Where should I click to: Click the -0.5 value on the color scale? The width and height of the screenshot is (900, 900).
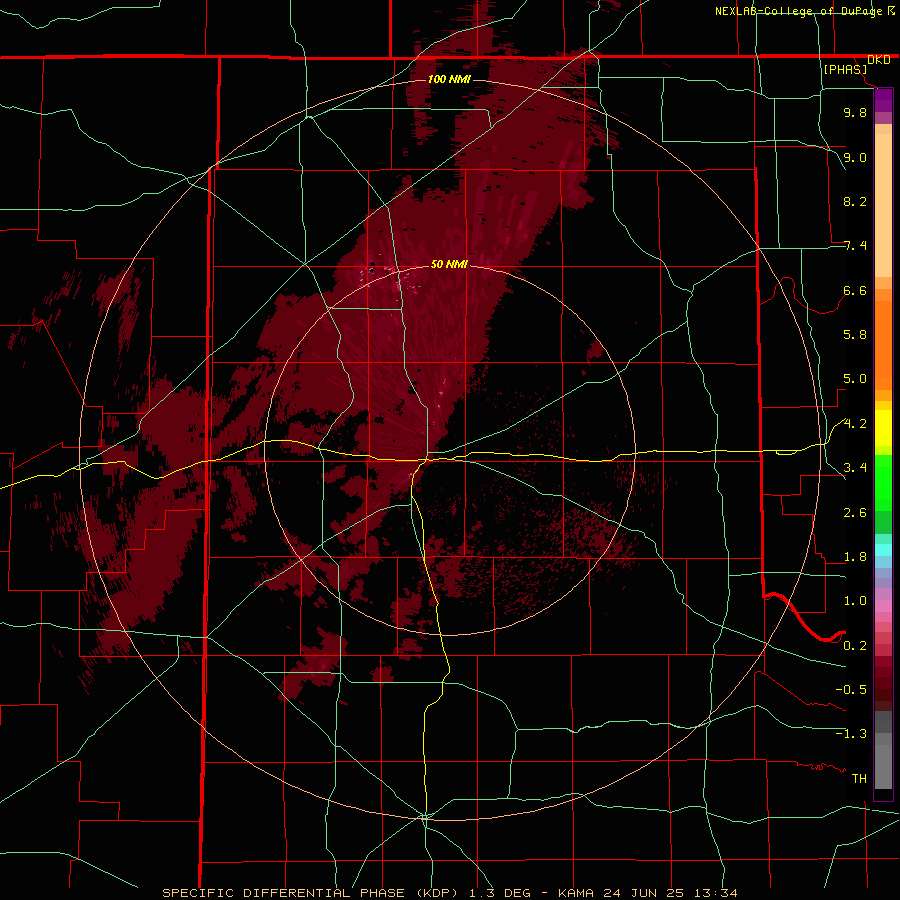(x=851, y=690)
